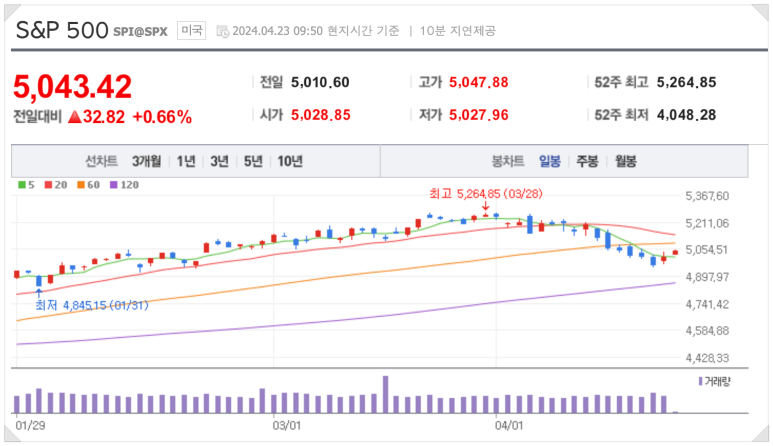Select the 3개월 line chart period
Viewport: 773px width, 446px height.
(x=146, y=161)
